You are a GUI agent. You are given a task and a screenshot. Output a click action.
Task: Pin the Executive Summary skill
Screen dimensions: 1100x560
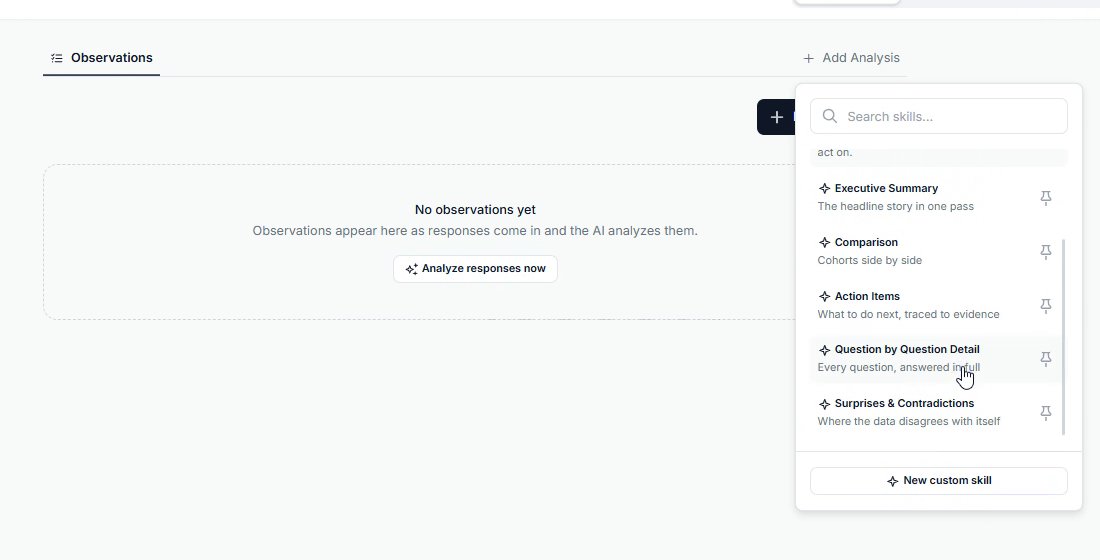[1045, 198]
